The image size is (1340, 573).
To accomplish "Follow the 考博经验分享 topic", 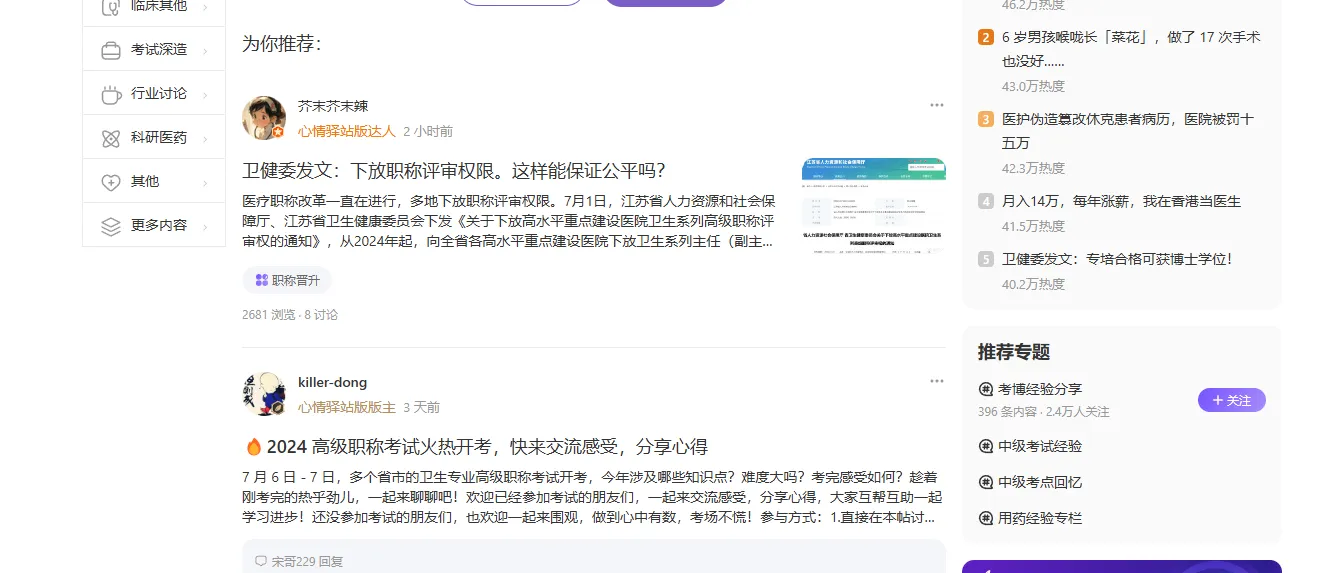I will pyautogui.click(x=1231, y=400).
